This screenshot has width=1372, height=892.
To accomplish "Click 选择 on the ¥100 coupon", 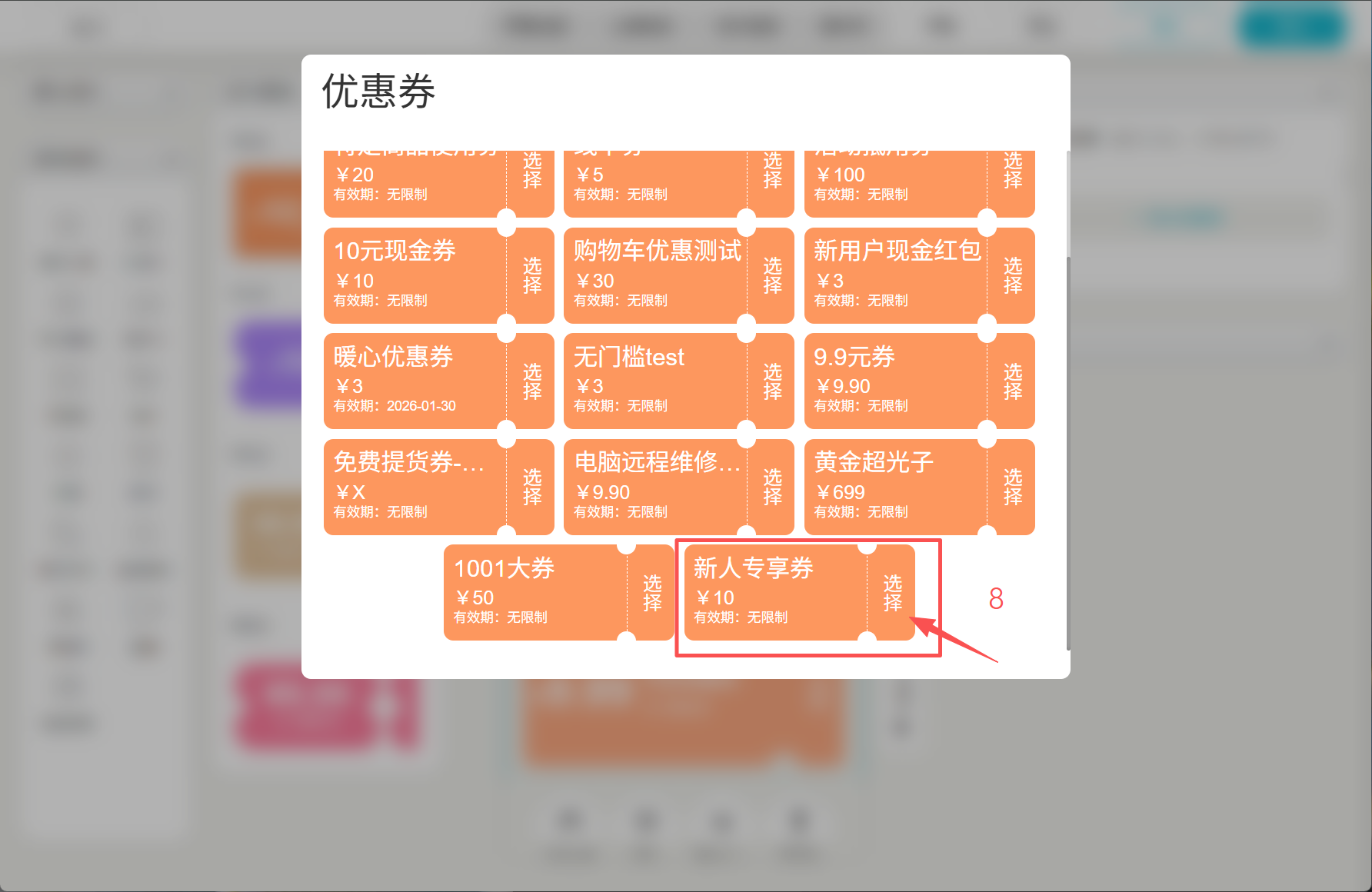I will tap(1012, 171).
